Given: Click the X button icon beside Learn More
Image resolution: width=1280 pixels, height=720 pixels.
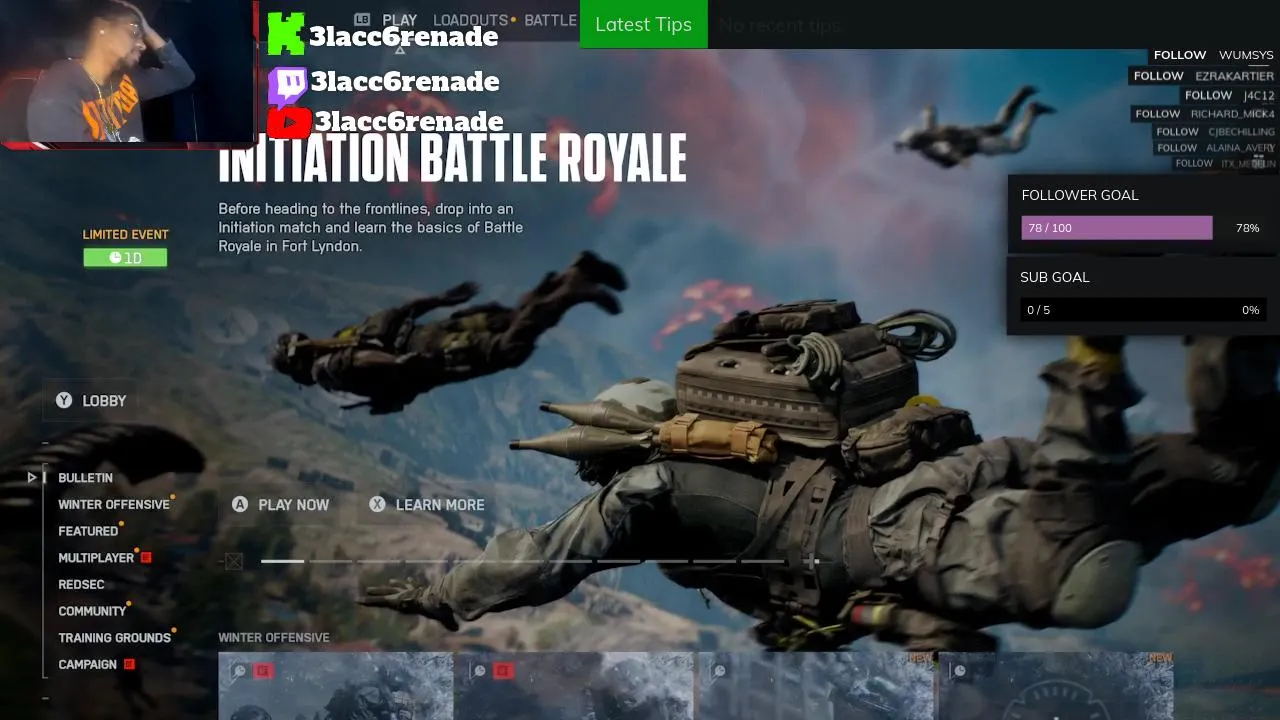Looking at the screenshot, I should pyautogui.click(x=377, y=505).
